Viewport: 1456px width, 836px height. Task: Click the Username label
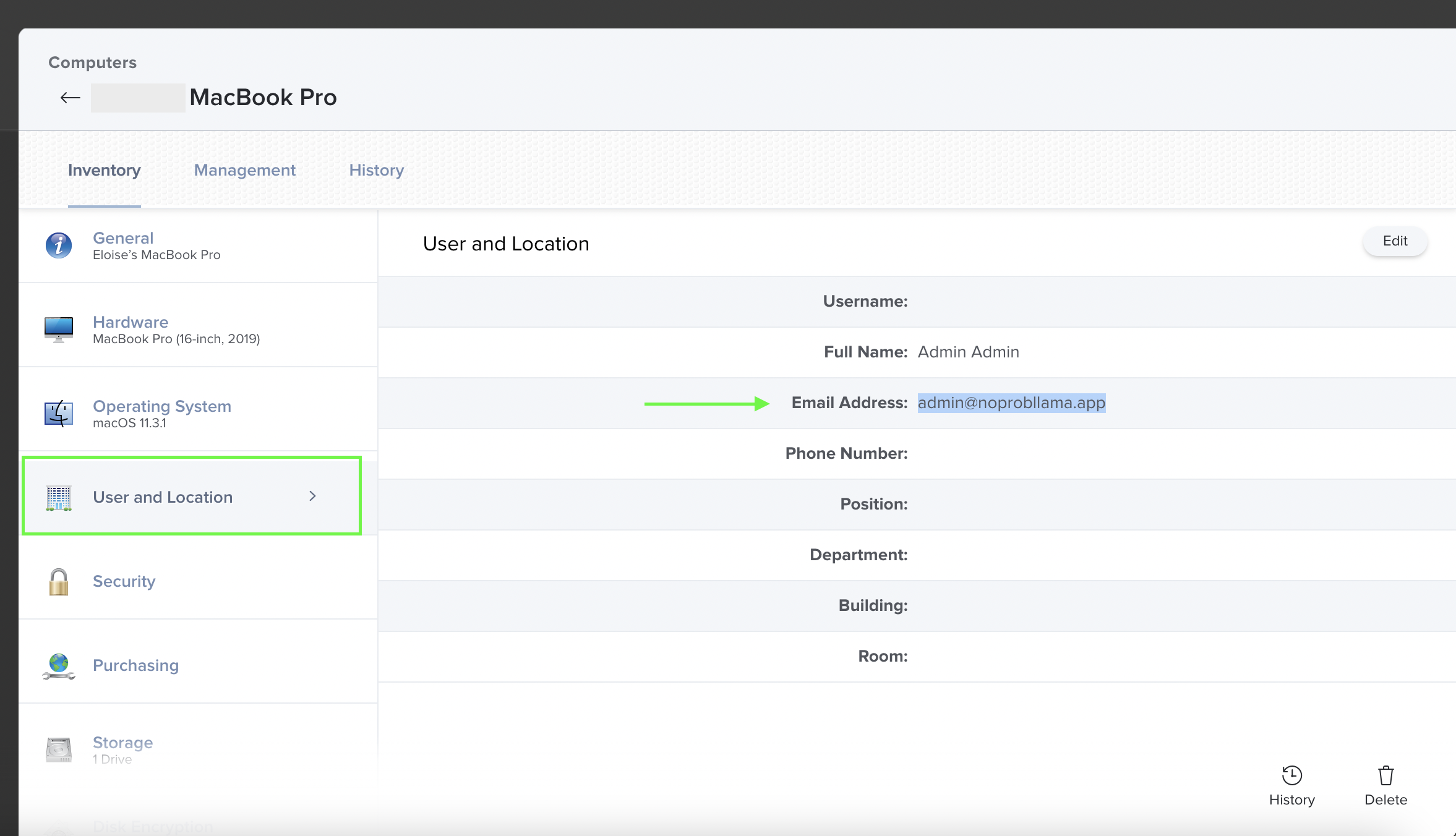coord(865,301)
